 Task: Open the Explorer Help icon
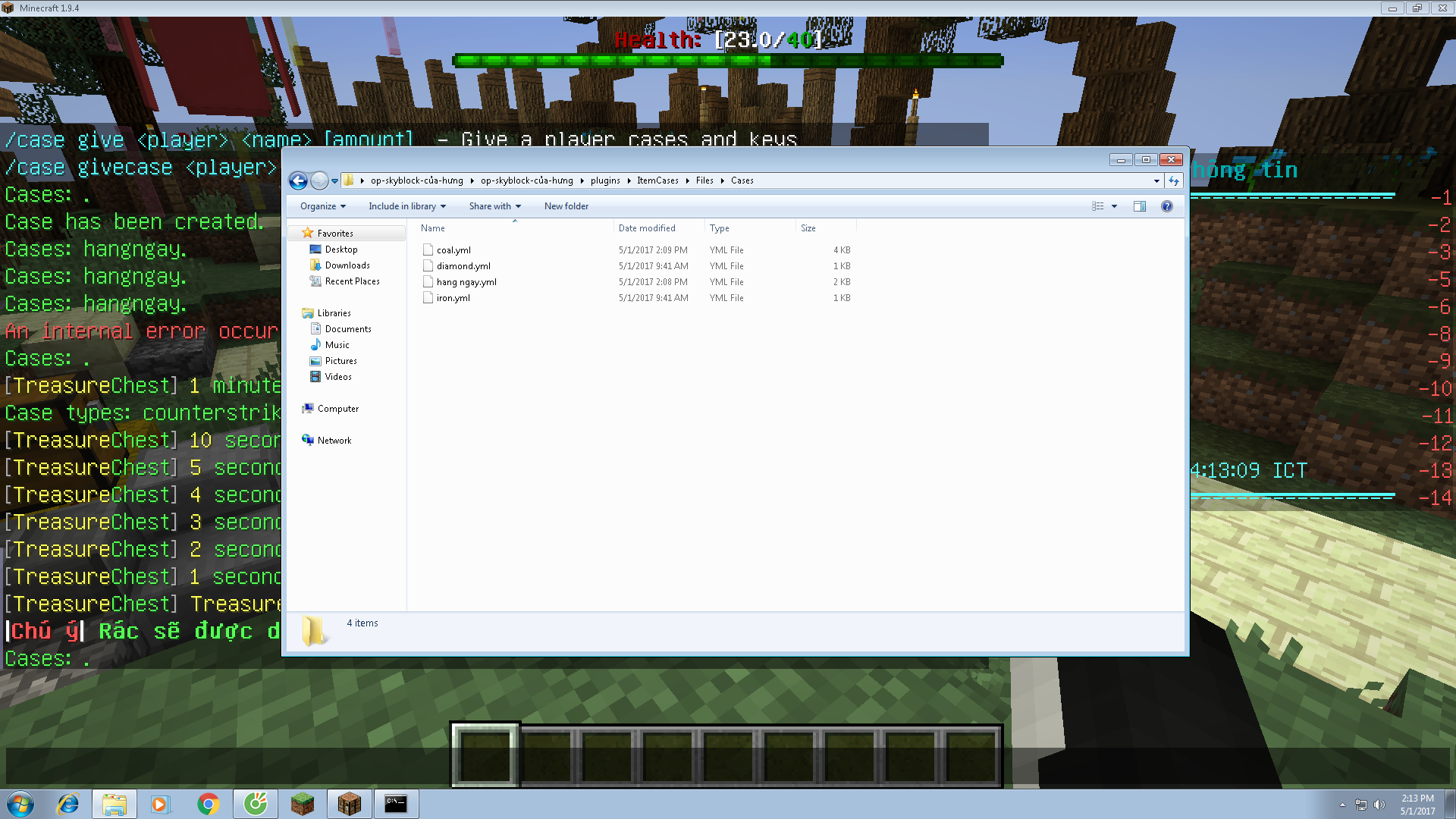coord(1166,206)
